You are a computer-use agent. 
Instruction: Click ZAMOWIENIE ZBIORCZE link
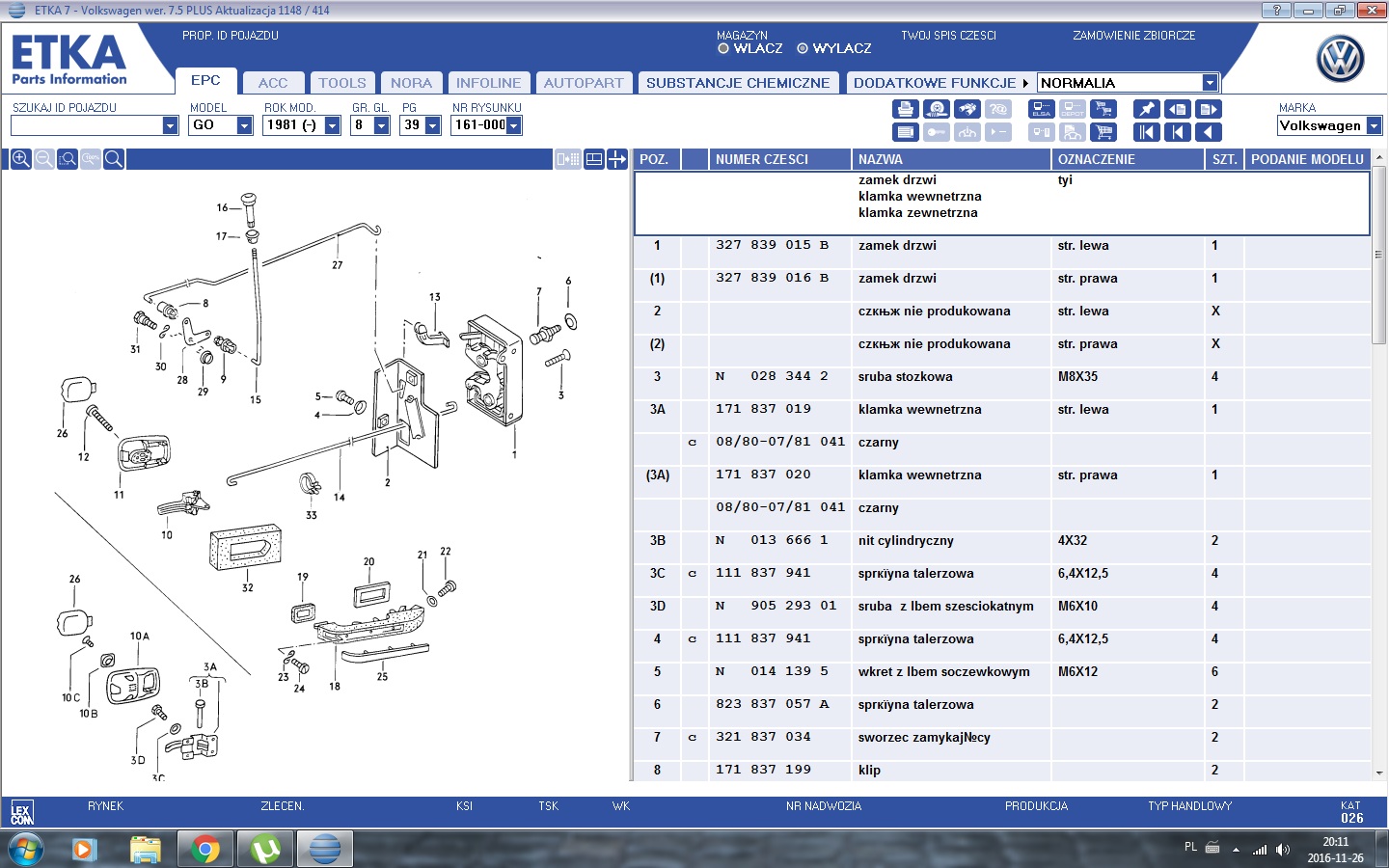point(1134,36)
